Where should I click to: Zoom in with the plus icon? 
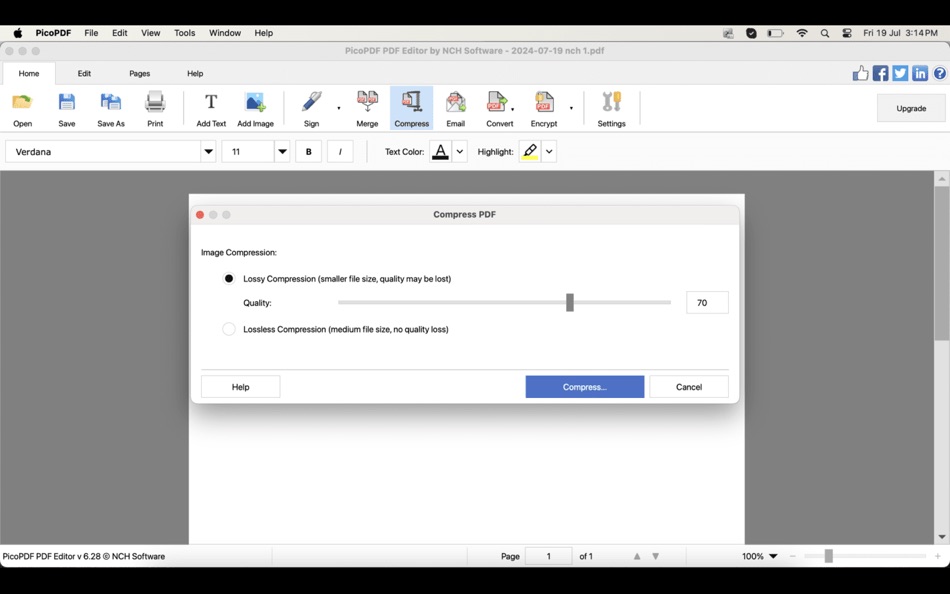coord(937,556)
